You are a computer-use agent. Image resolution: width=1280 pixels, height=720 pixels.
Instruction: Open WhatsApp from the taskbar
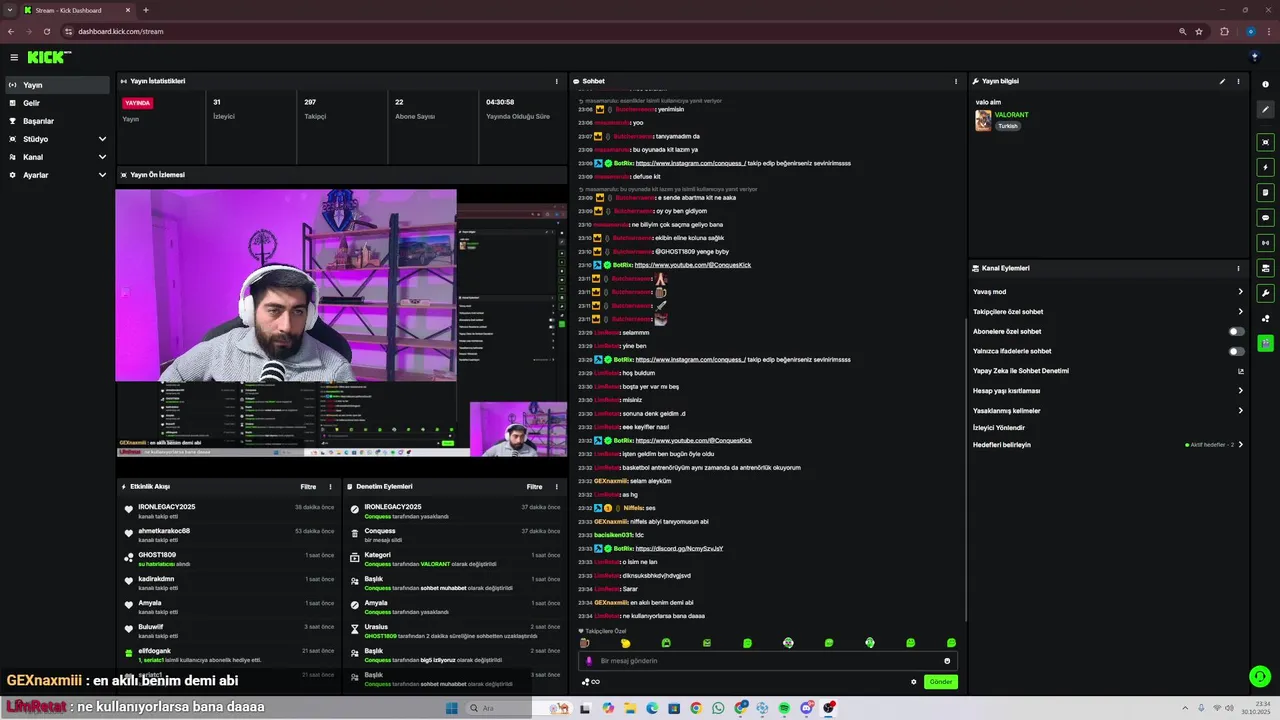click(718, 708)
